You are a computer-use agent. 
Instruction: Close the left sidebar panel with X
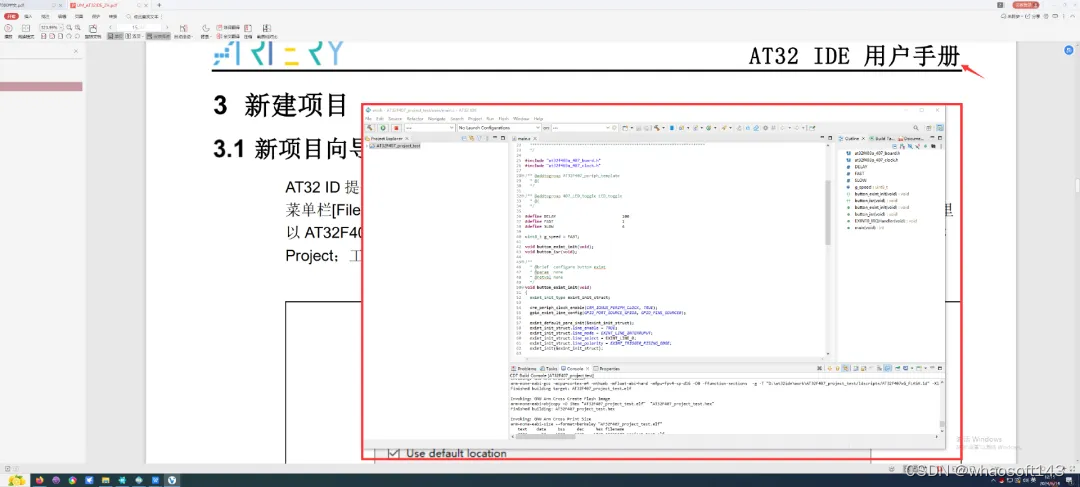tap(76, 52)
